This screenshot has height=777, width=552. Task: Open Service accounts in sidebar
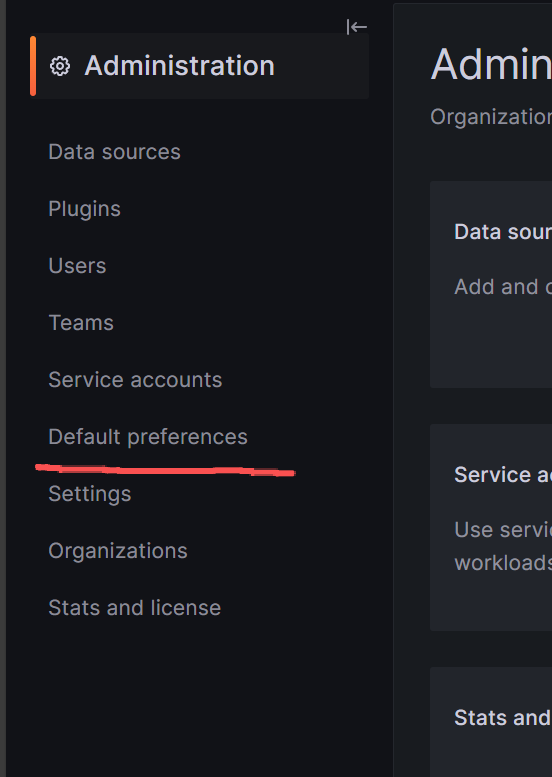[135, 380]
